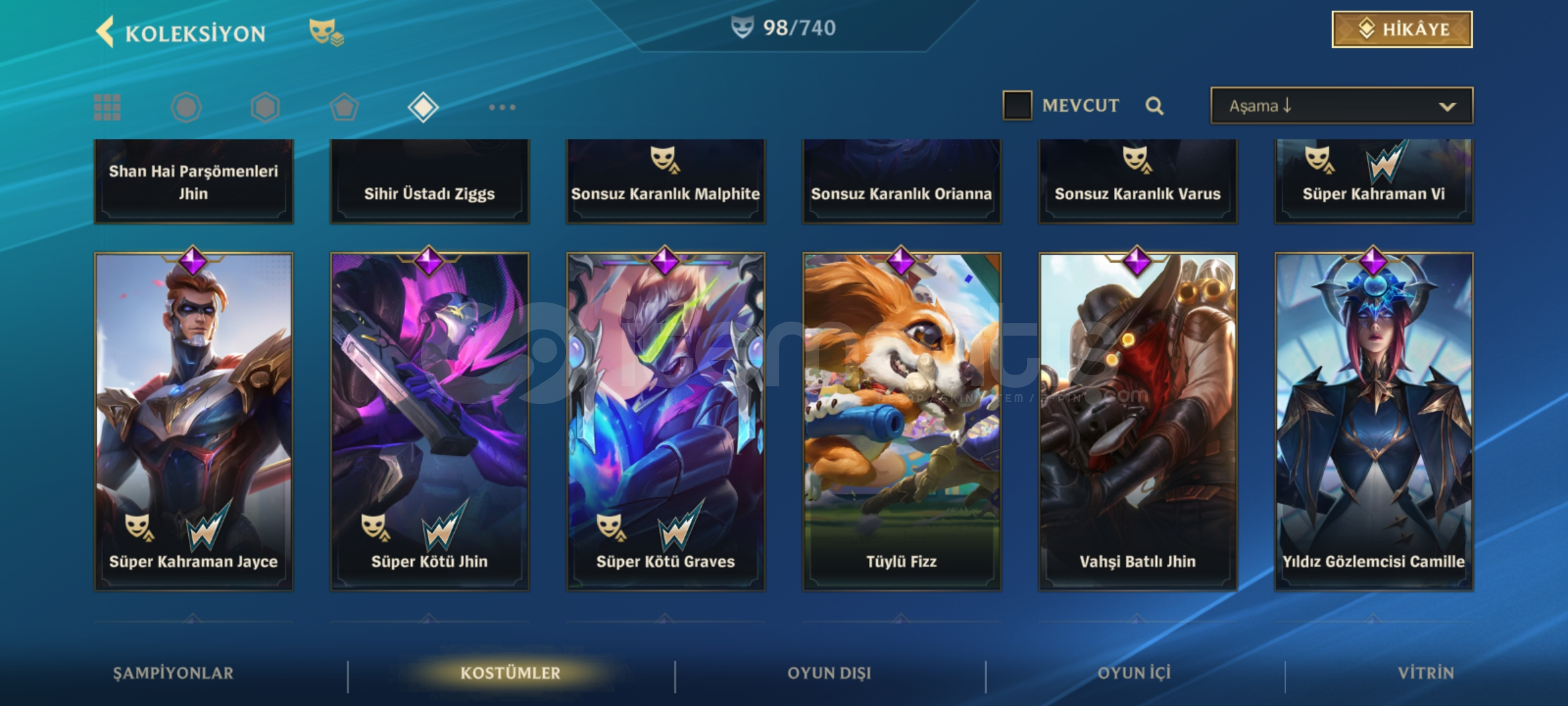Expand the sort dropdown chevron arrow

[1447, 107]
